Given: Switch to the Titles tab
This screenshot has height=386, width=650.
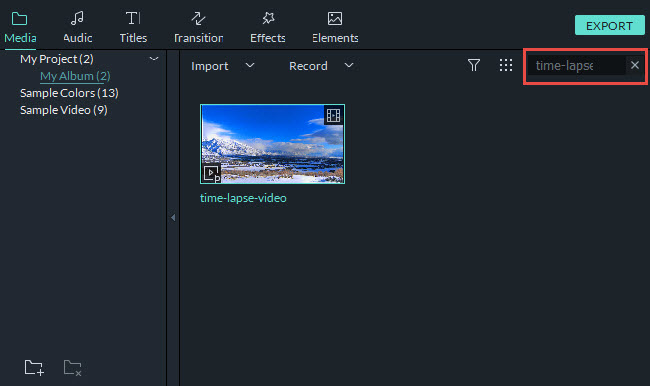Looking at the screenshot, I should point(133,28).
